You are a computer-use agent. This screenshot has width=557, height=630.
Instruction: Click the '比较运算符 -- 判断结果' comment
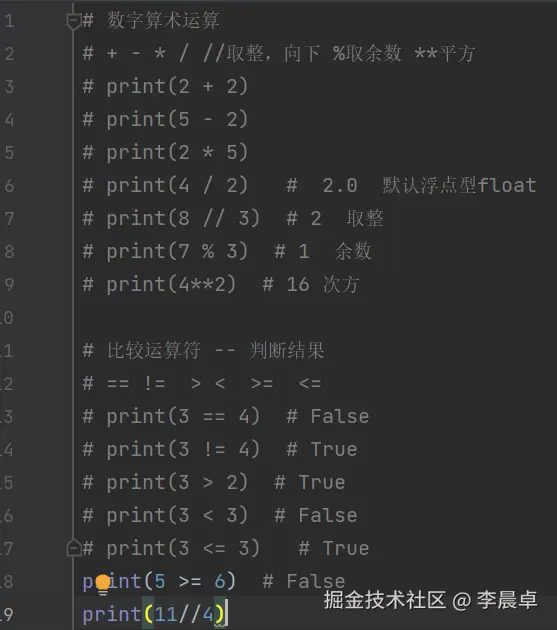pos(203,350)
